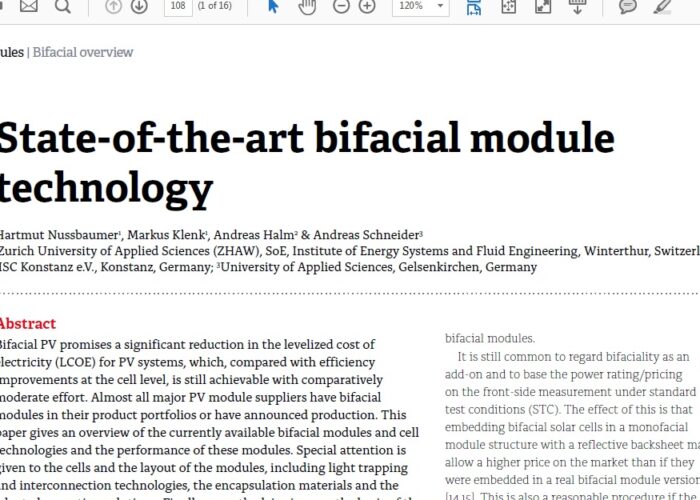Click 'levelized cost of' in abstract
This screenshot has height=500, width=700.
click(x=329, y=345)
